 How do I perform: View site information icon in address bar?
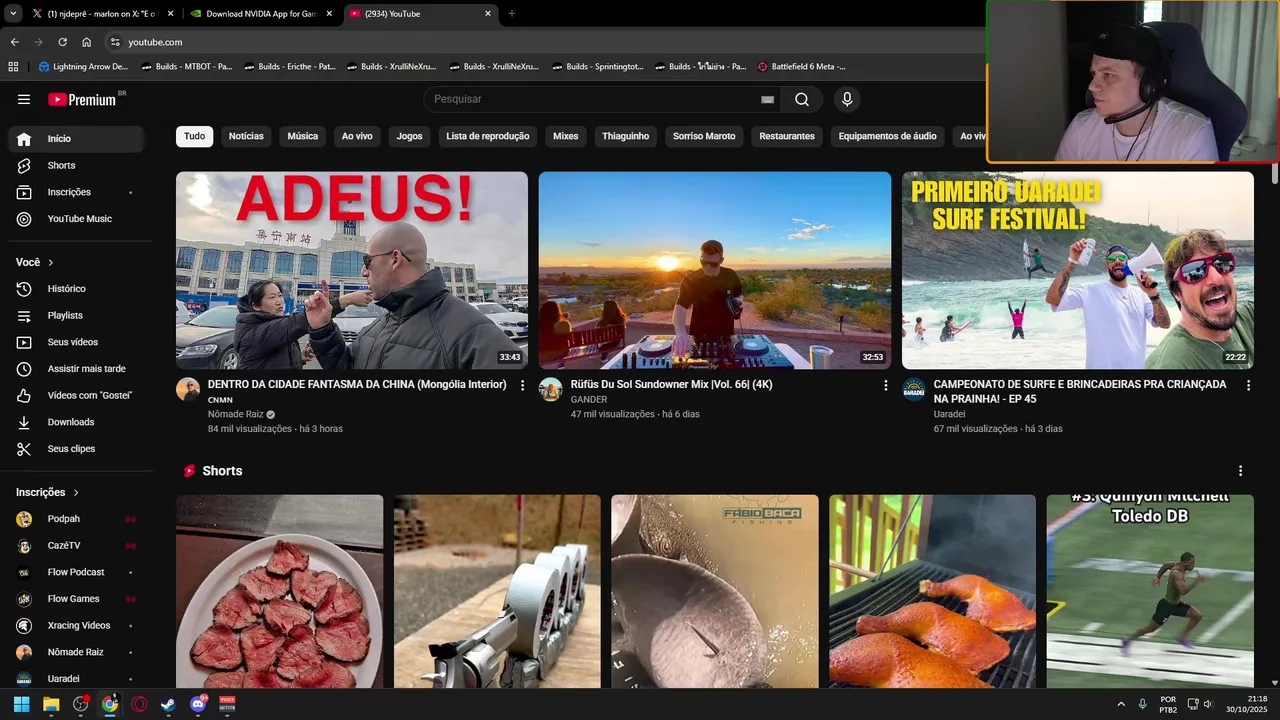[x=115, y=42]
